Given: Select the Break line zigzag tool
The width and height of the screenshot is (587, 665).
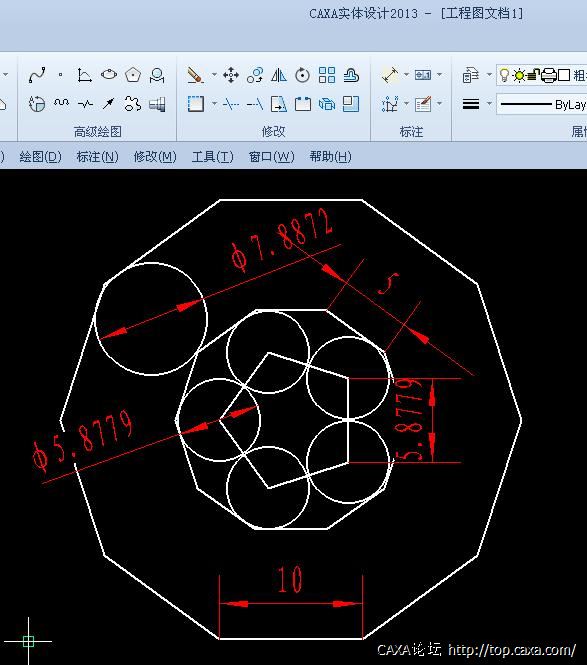Looking at the screenshot, I should 85,103.
